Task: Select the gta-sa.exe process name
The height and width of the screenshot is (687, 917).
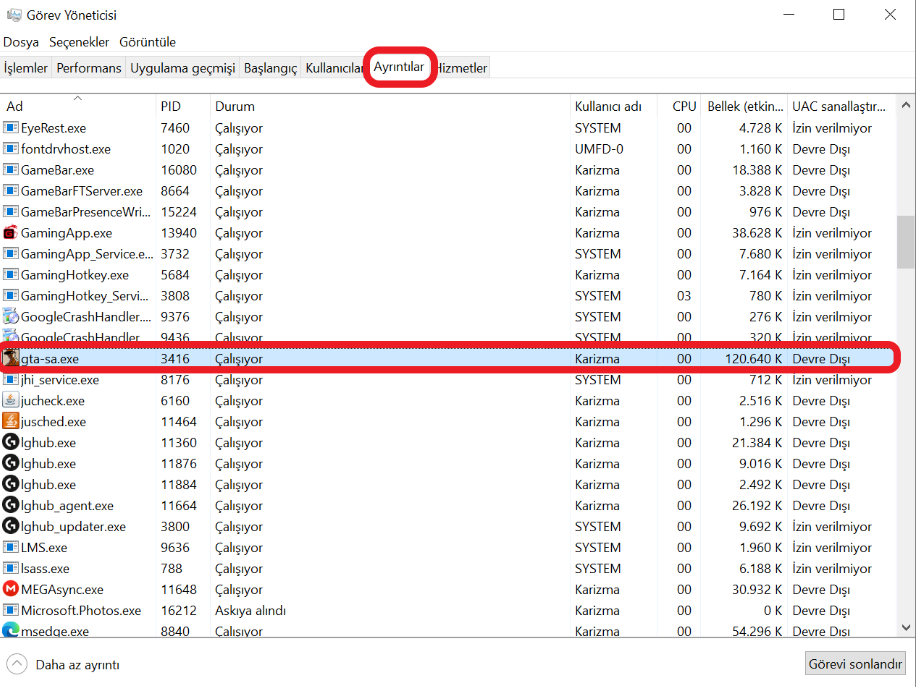Action: [x=50, y=359]
